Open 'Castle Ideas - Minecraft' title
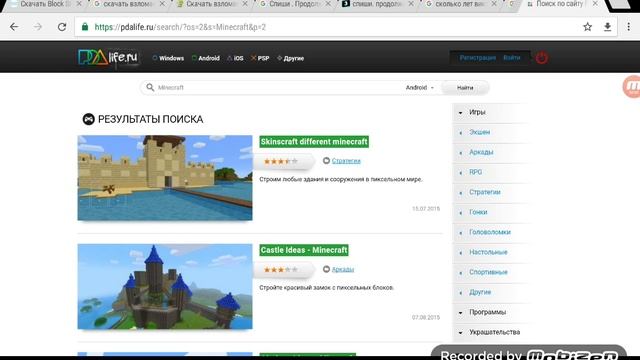640x360 pixels. [x=304, y=250]
